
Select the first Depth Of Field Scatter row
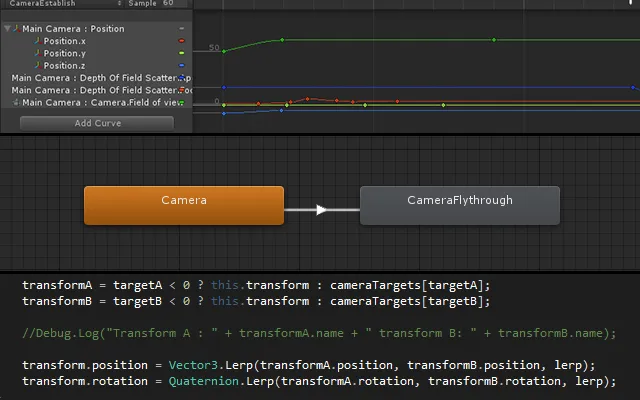96,78
